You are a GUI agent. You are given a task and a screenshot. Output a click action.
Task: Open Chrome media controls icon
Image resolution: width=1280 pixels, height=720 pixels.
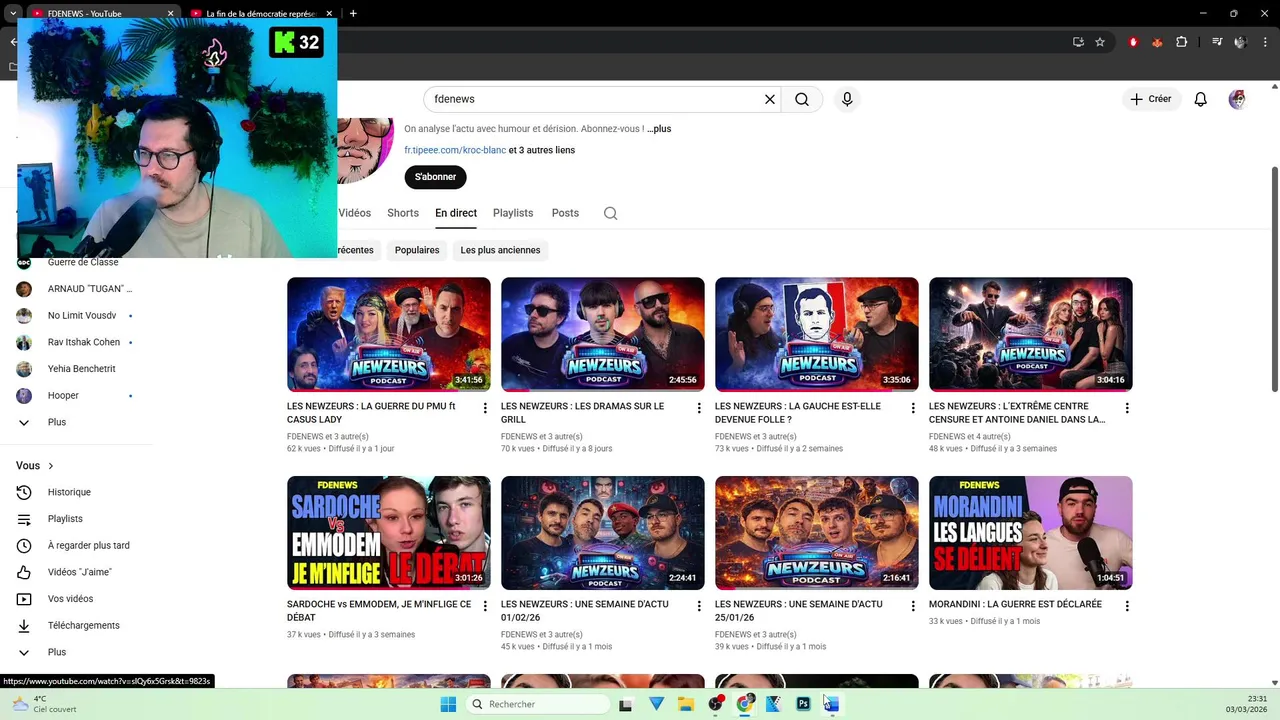pos(1217,42)
